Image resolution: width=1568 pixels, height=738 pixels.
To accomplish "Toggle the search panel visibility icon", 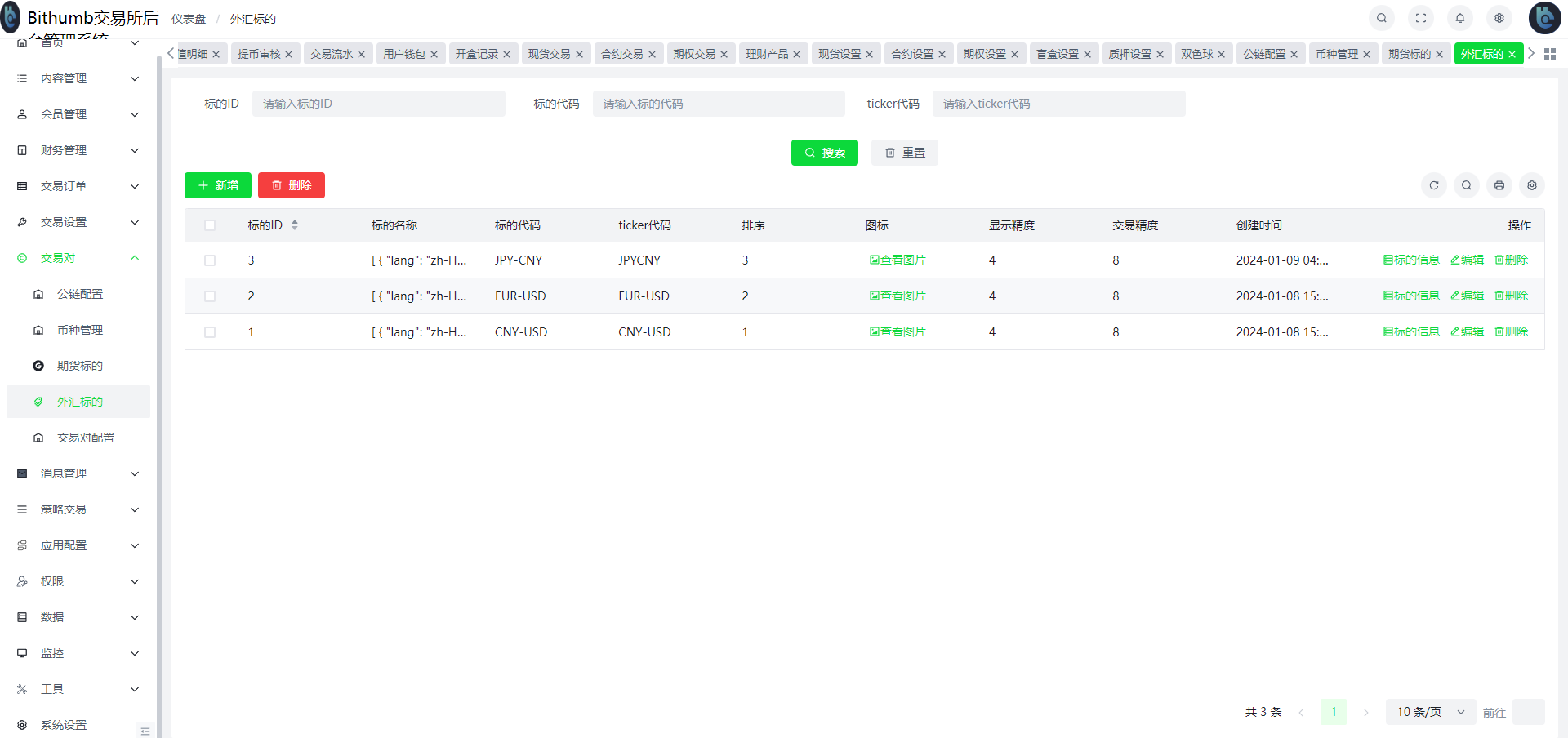I will click(1466, 185).
